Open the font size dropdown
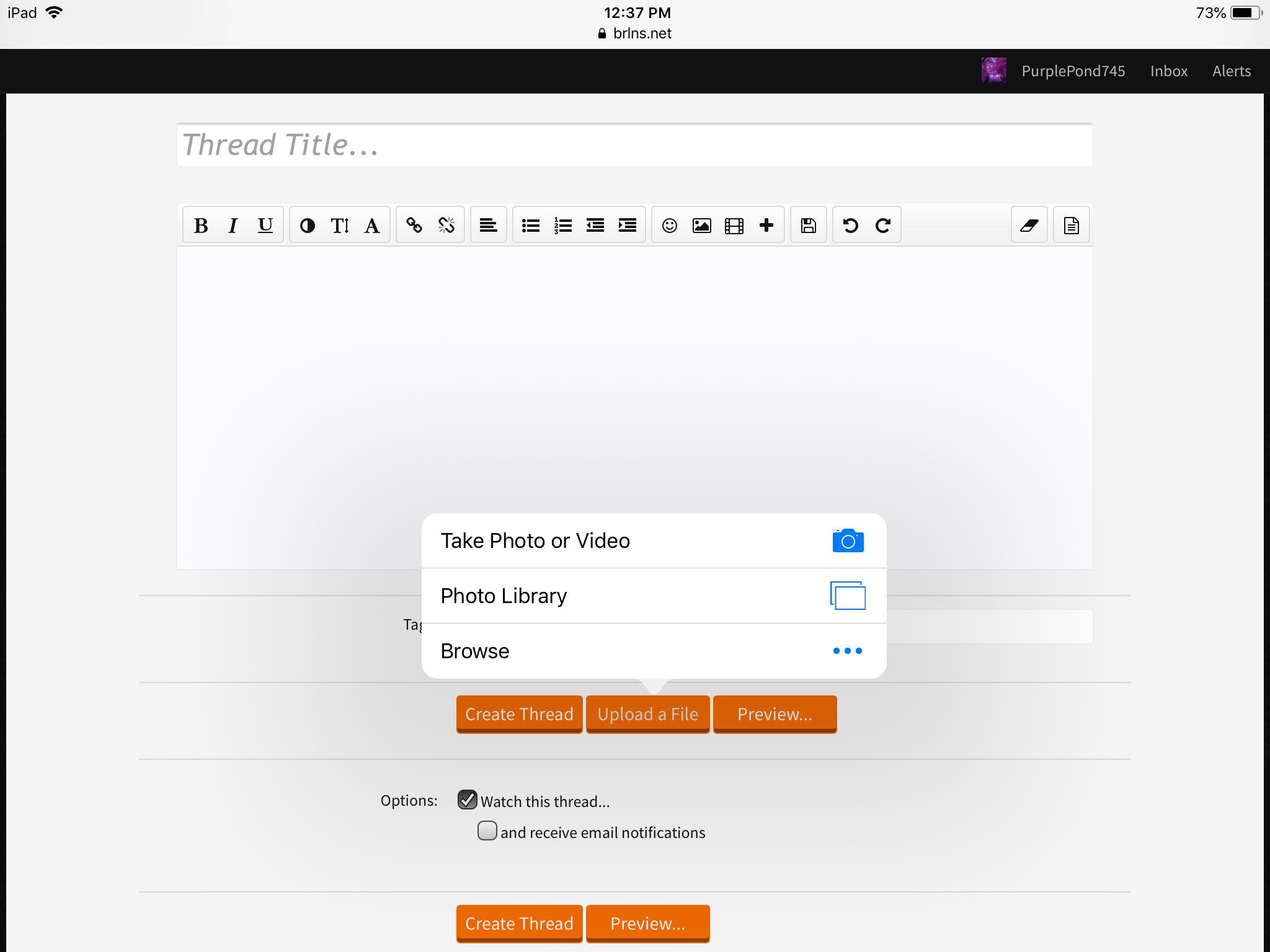The height and width of the screenshot is (952, 1270). 340,225
